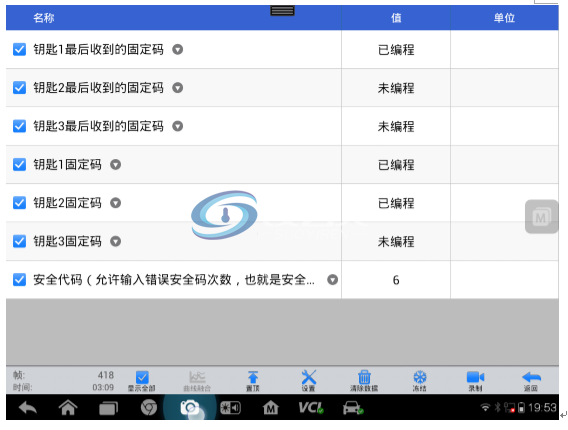Screen dimensions: 568x430
Task: Click the blue return (返回) arrow icon
Action: (x=531, y=377)
